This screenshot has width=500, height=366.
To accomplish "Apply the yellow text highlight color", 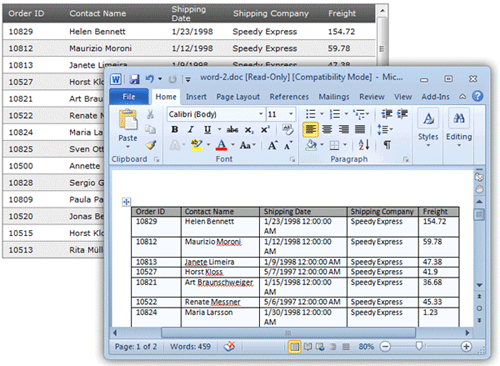I will (x=196, y=145).
